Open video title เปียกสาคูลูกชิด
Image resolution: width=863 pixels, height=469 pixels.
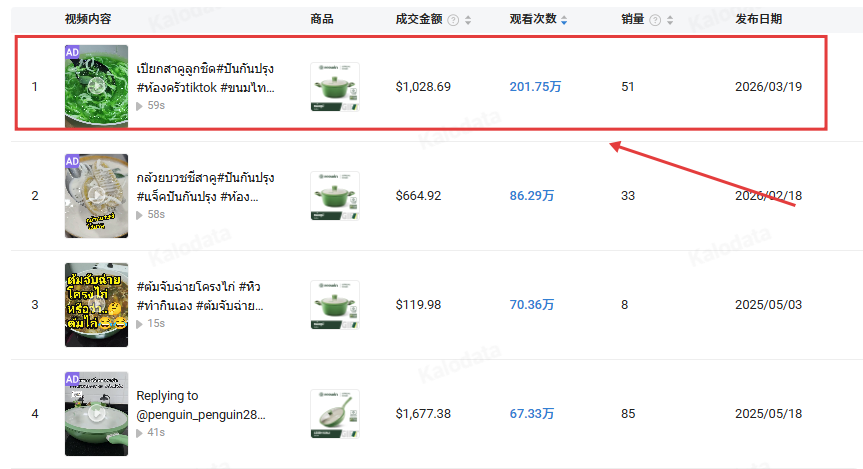point(205,78)
